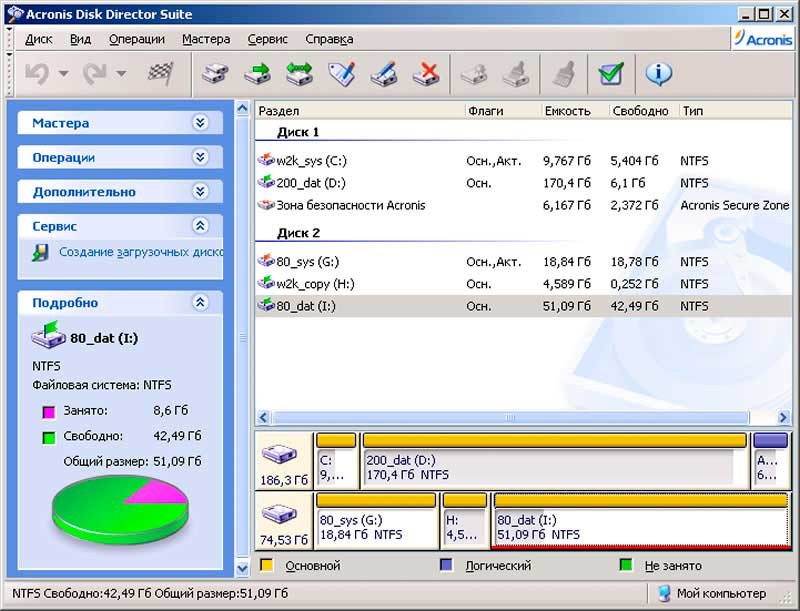Click the Resize partition double-arrow icon
800x611 pixels.
(x=299, y=74)
